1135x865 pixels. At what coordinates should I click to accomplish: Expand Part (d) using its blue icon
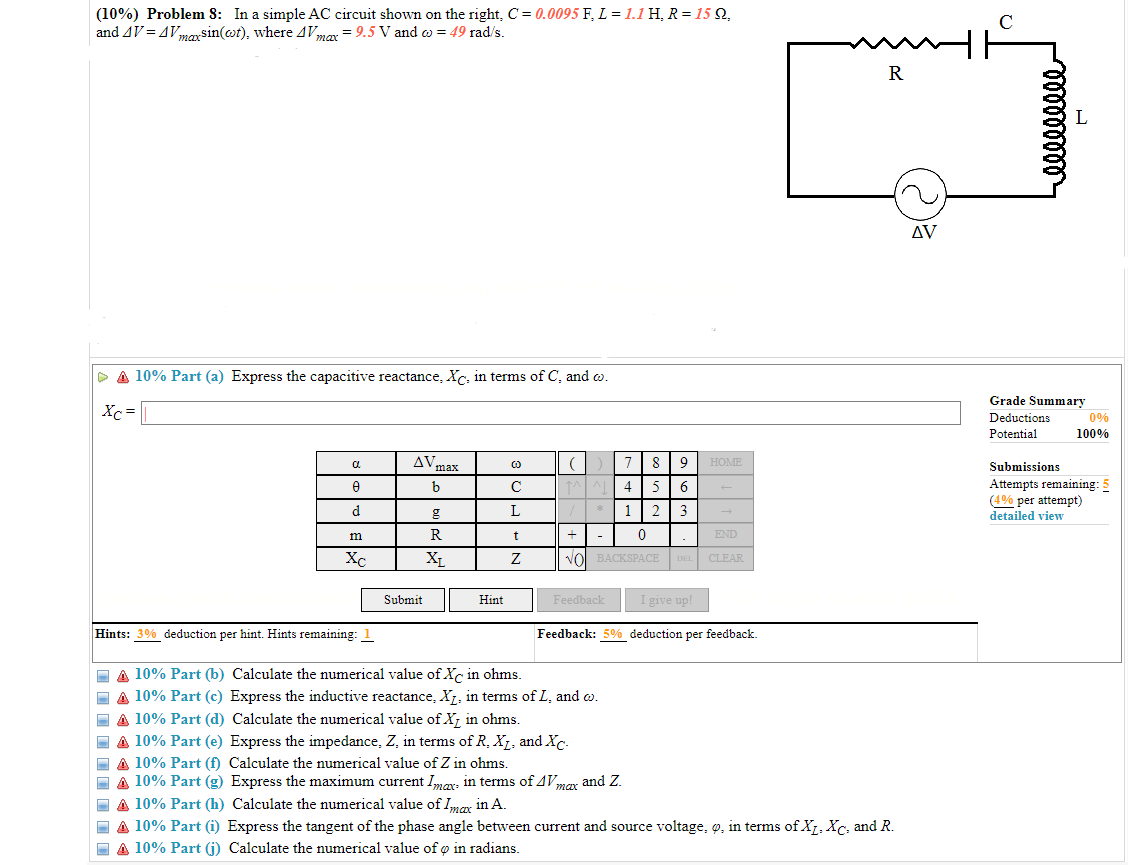tap(103, 720)
